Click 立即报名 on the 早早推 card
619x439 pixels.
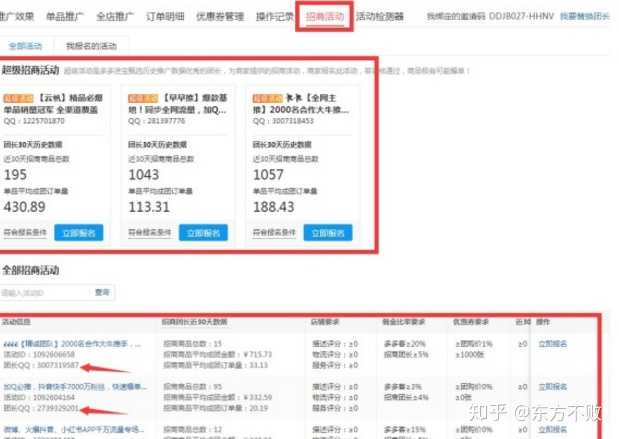[203, 233]
